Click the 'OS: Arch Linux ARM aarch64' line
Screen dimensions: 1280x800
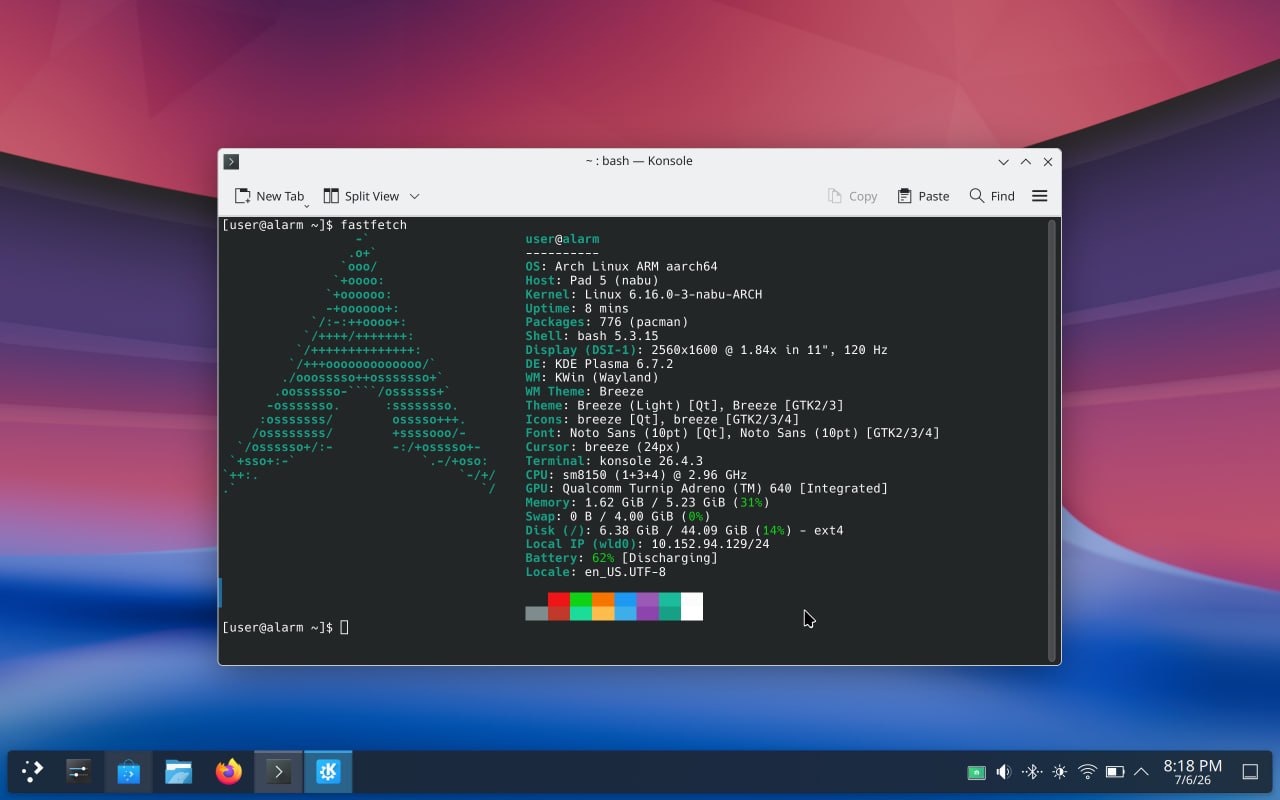pos(621,267)
